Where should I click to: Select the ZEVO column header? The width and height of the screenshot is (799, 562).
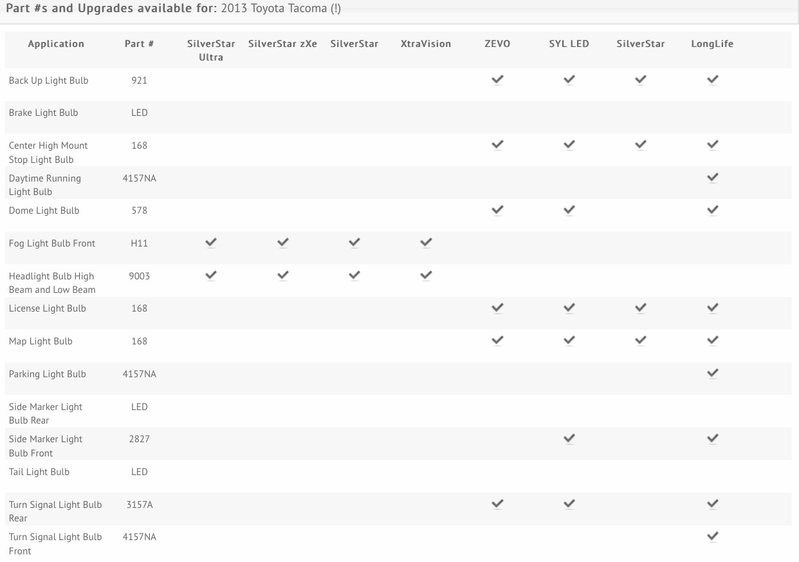497,44
